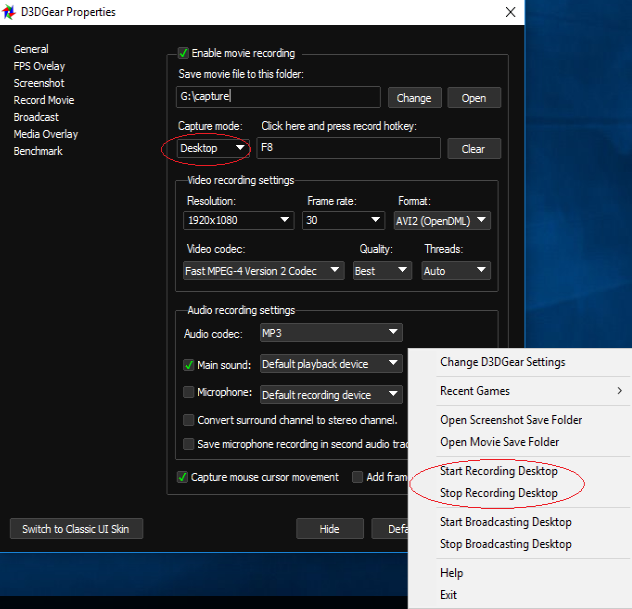Open the Broadcast settings page
The height and width of the screenshot is (609, 632).
coord(36,117)
